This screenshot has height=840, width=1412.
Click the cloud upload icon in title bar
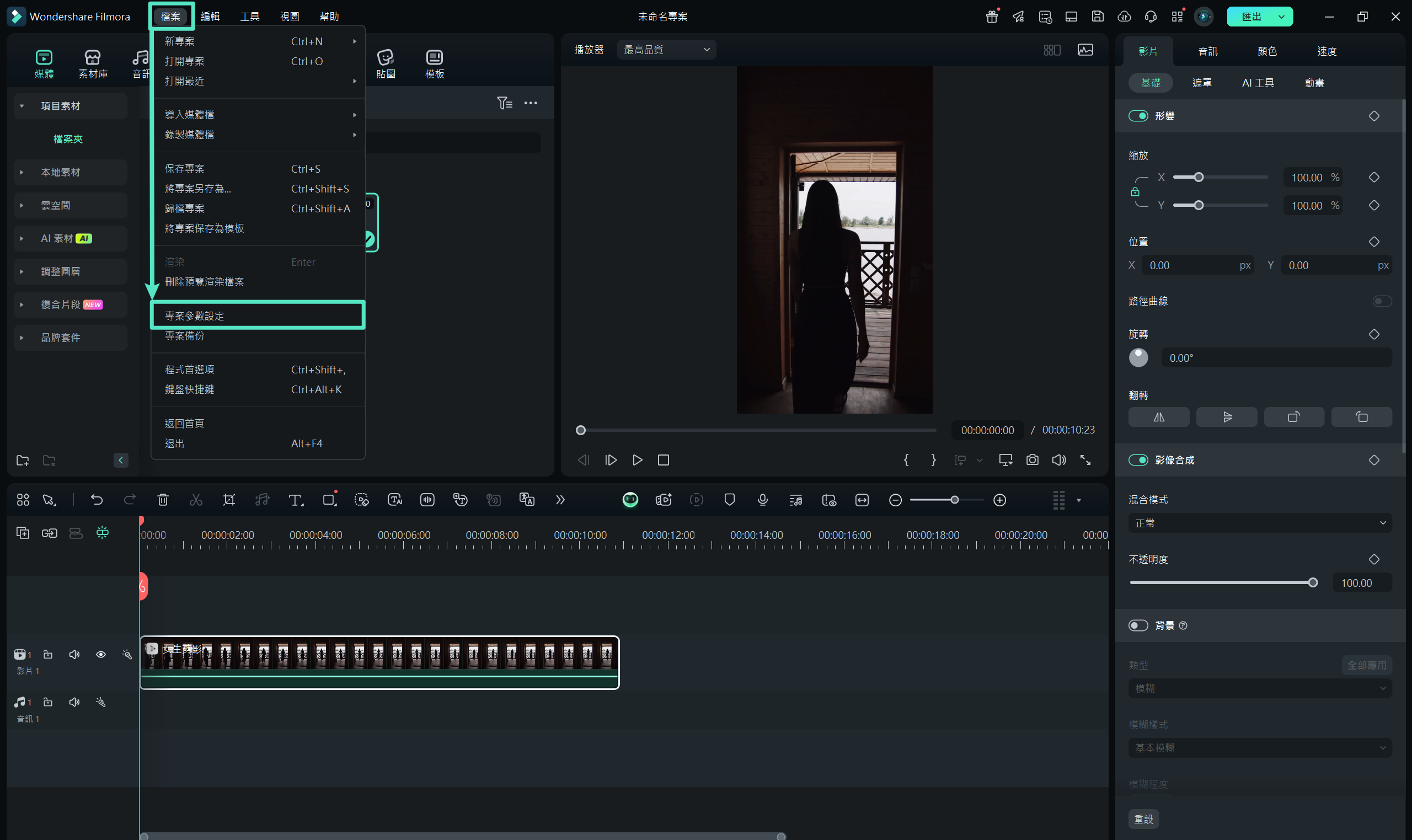coord(1125,17)
